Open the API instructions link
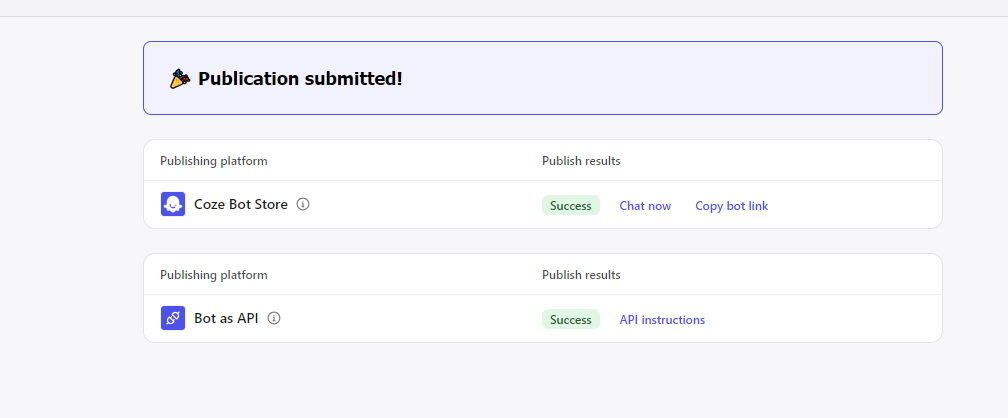This screenshot has height=418, width=1008. pyautogui.click(x=662, y=320)
